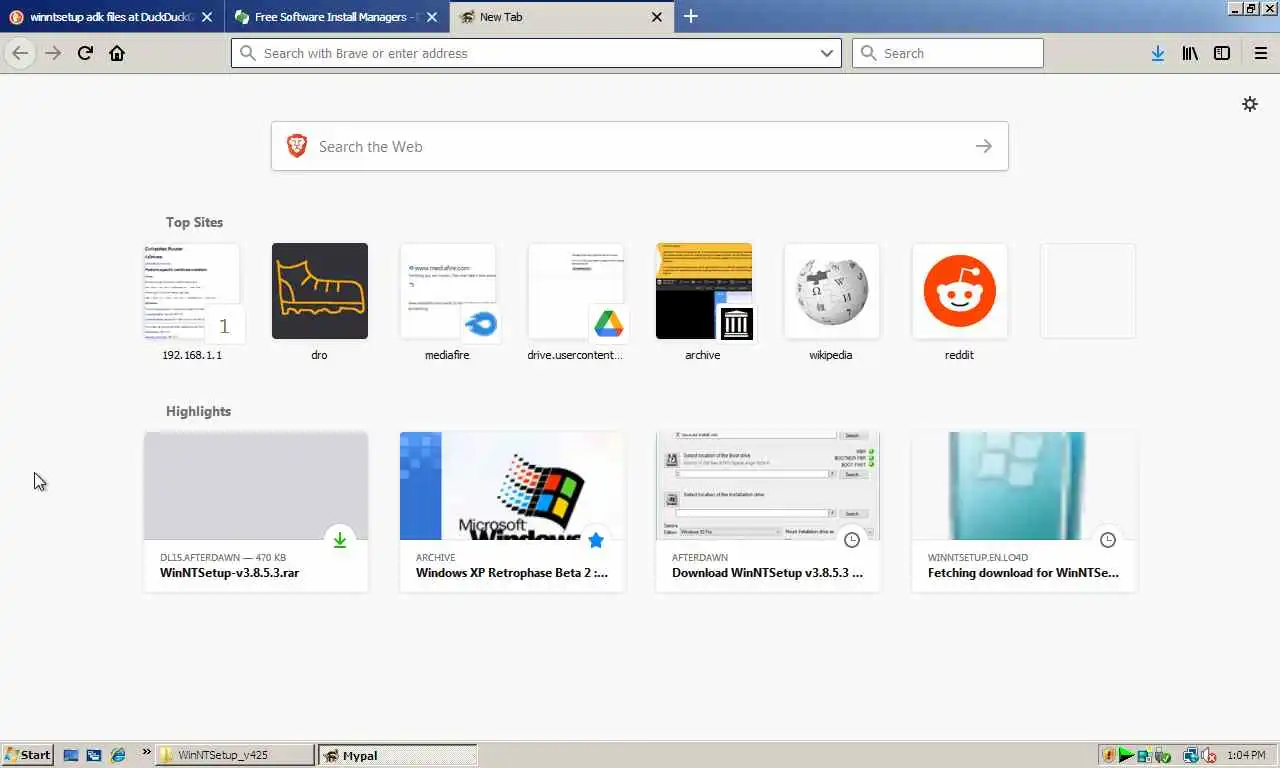
Task: Click the history clock on afterdawn card
Action: click(x=852, y=540)
